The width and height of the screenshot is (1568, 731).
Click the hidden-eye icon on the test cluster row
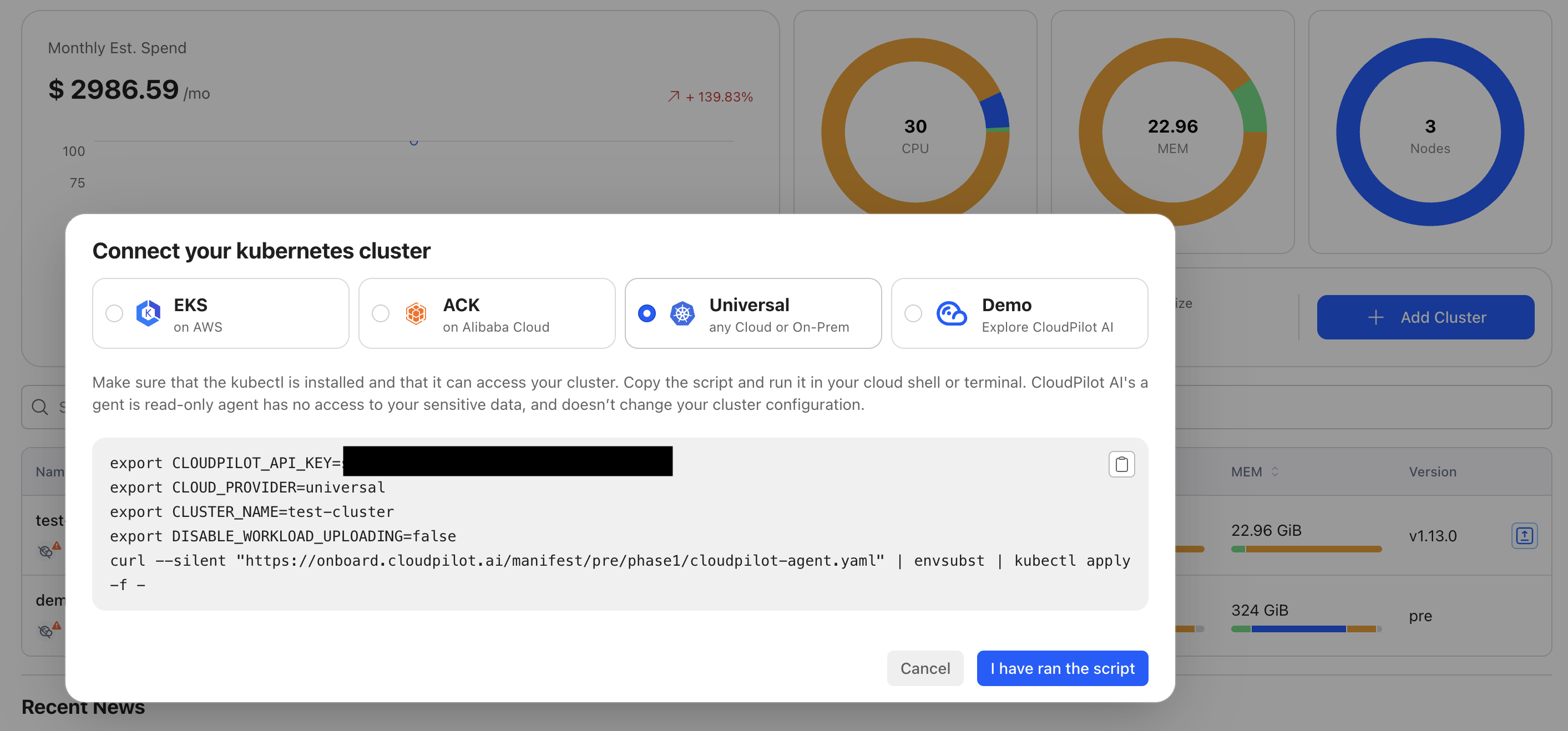(45, 552)
